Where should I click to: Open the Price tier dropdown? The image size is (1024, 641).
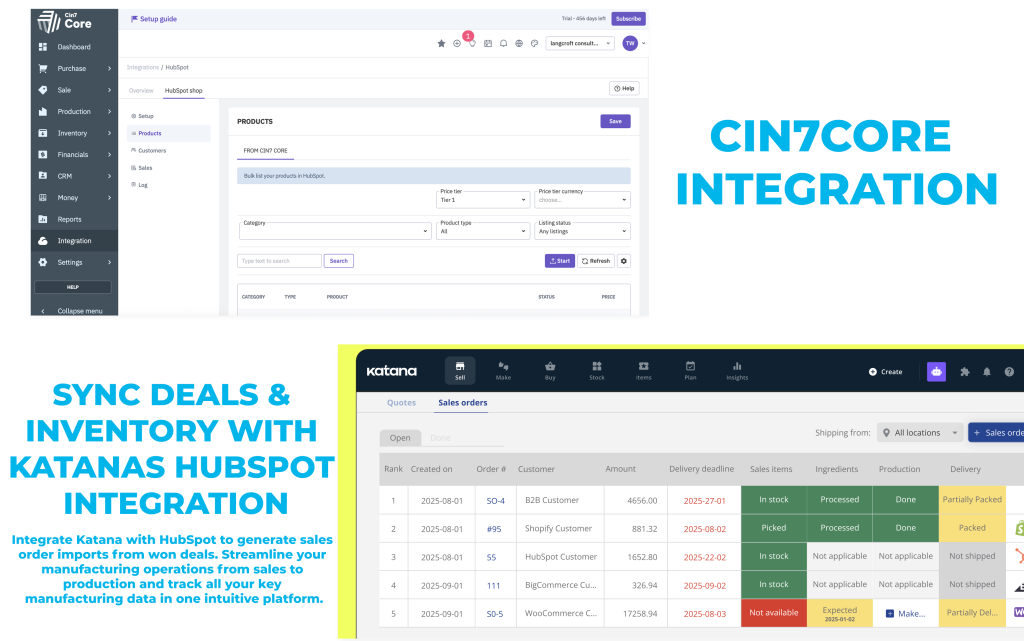coord(483,200)
